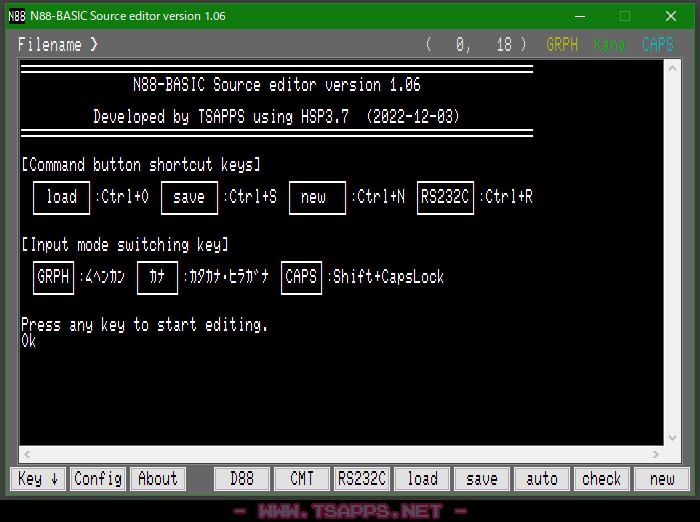Click the boxed CAPS label in editor
The height and width of the screenshot is (522, 700).
[x=301, y=278]
